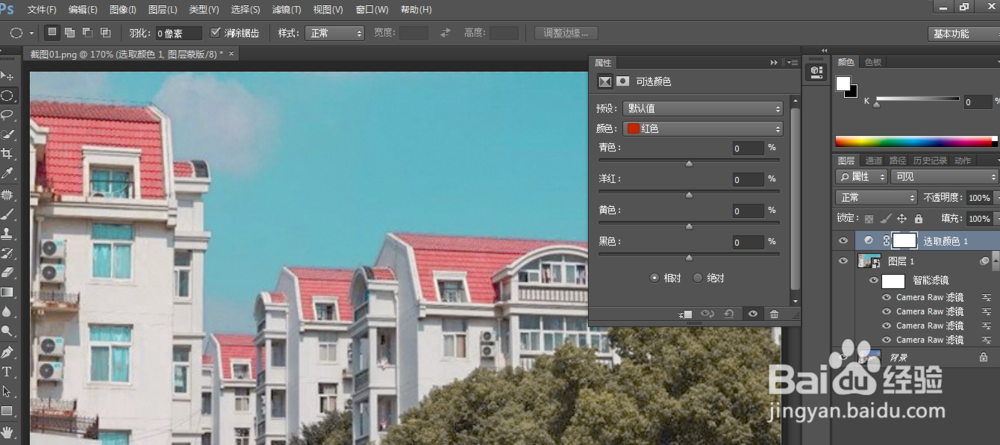Click the view previous state icon in Properties
The width and height of the screenshot is (1000, 445).
[707, 314]
